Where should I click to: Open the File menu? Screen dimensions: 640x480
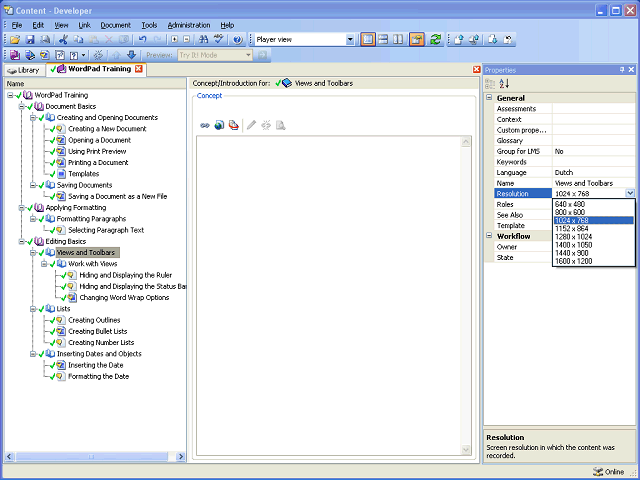[x=17, y=25]
